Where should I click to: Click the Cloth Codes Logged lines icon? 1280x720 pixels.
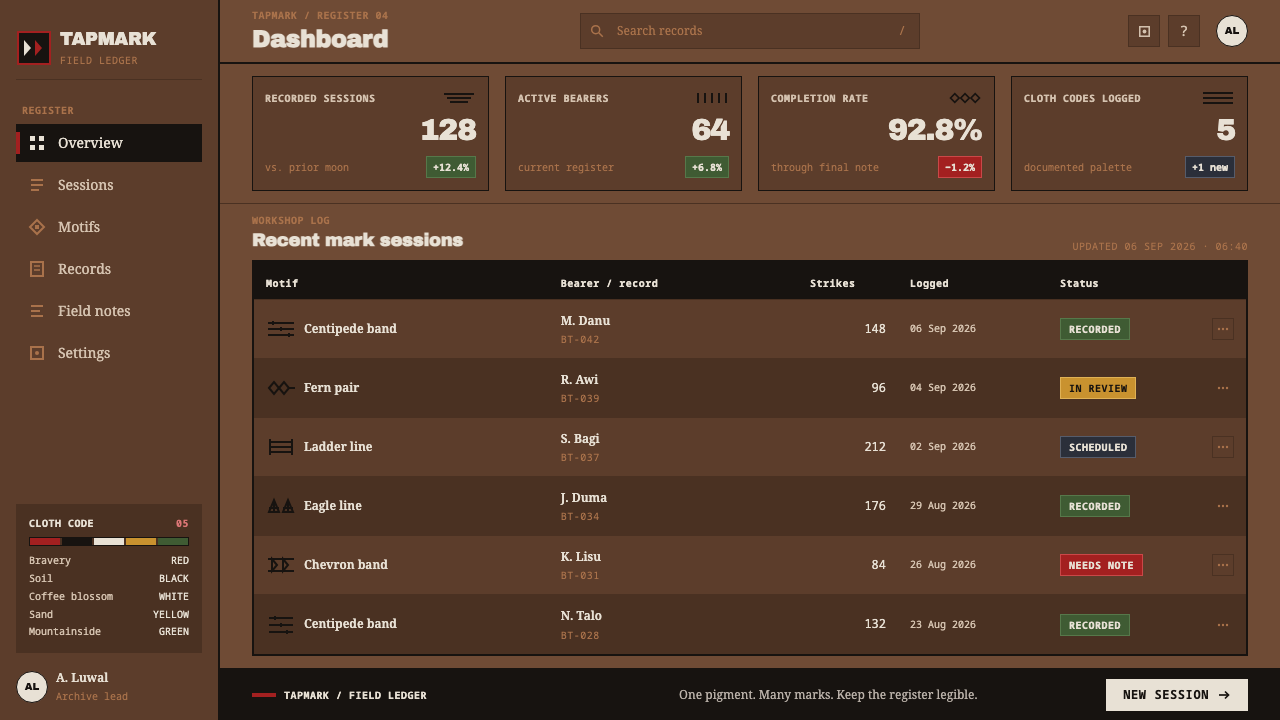click(1218, 98)
